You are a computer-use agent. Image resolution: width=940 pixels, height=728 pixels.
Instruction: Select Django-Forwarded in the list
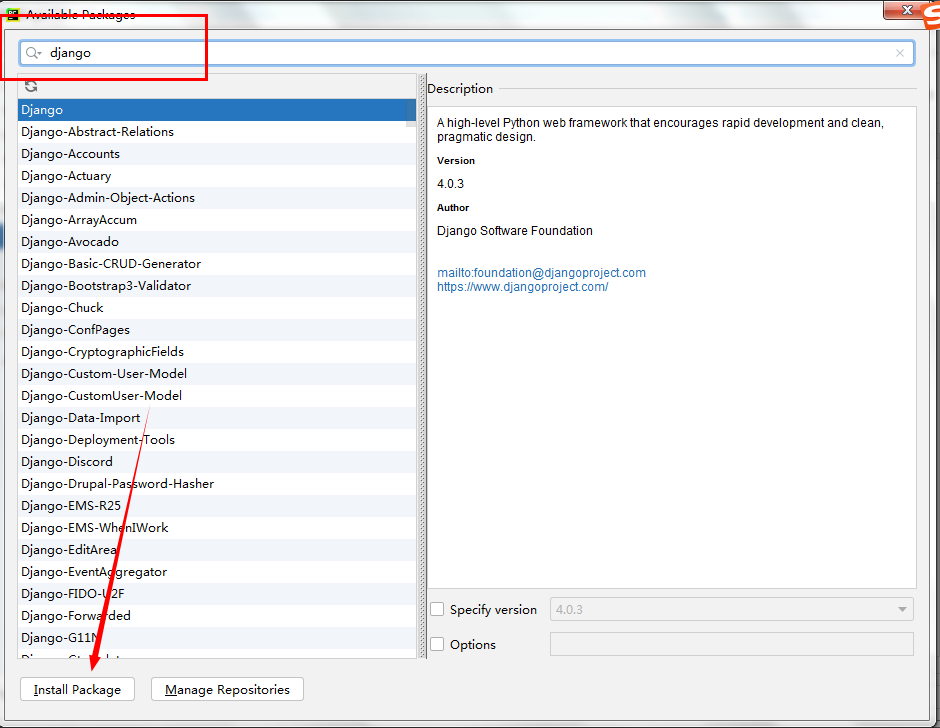coord(216,616)
